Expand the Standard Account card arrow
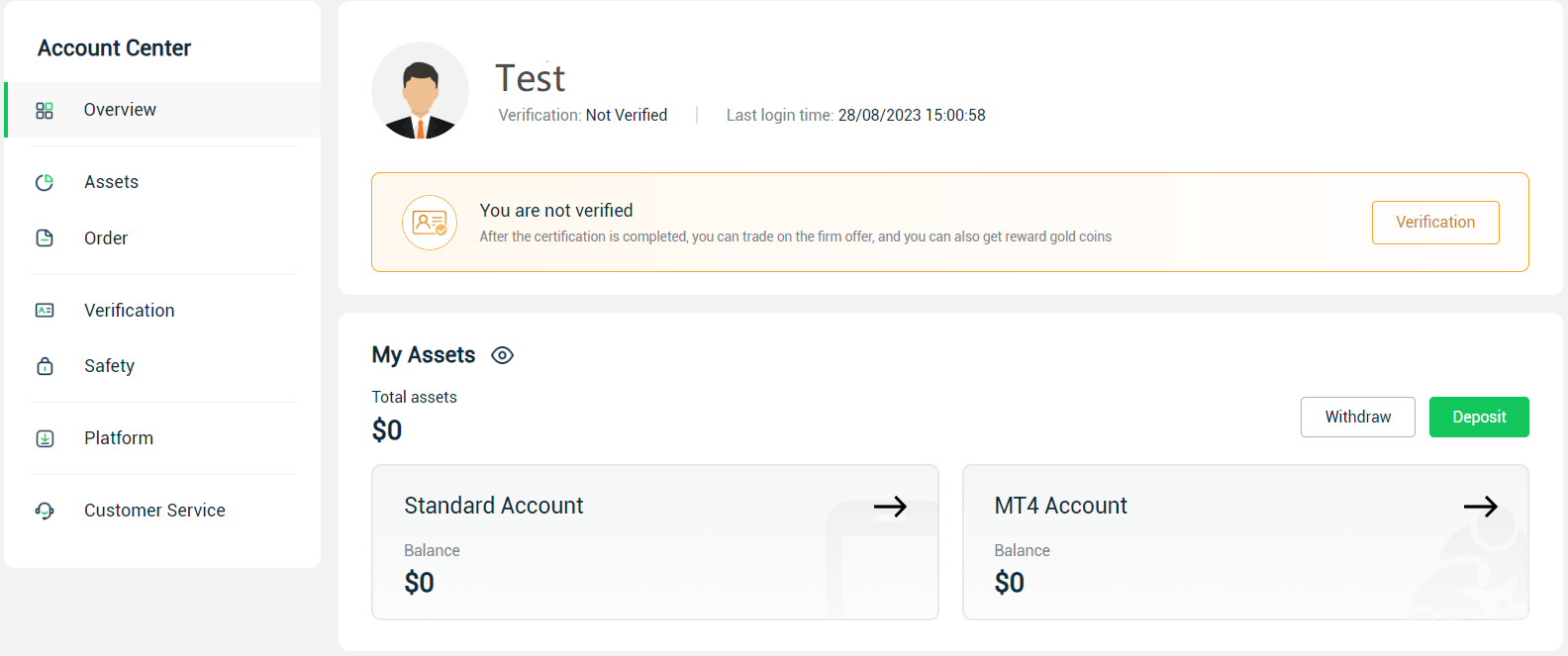 (x=890, y=506)
